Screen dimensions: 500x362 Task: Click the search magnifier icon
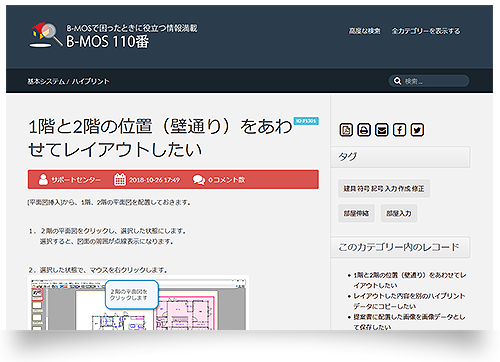(397, 81)
